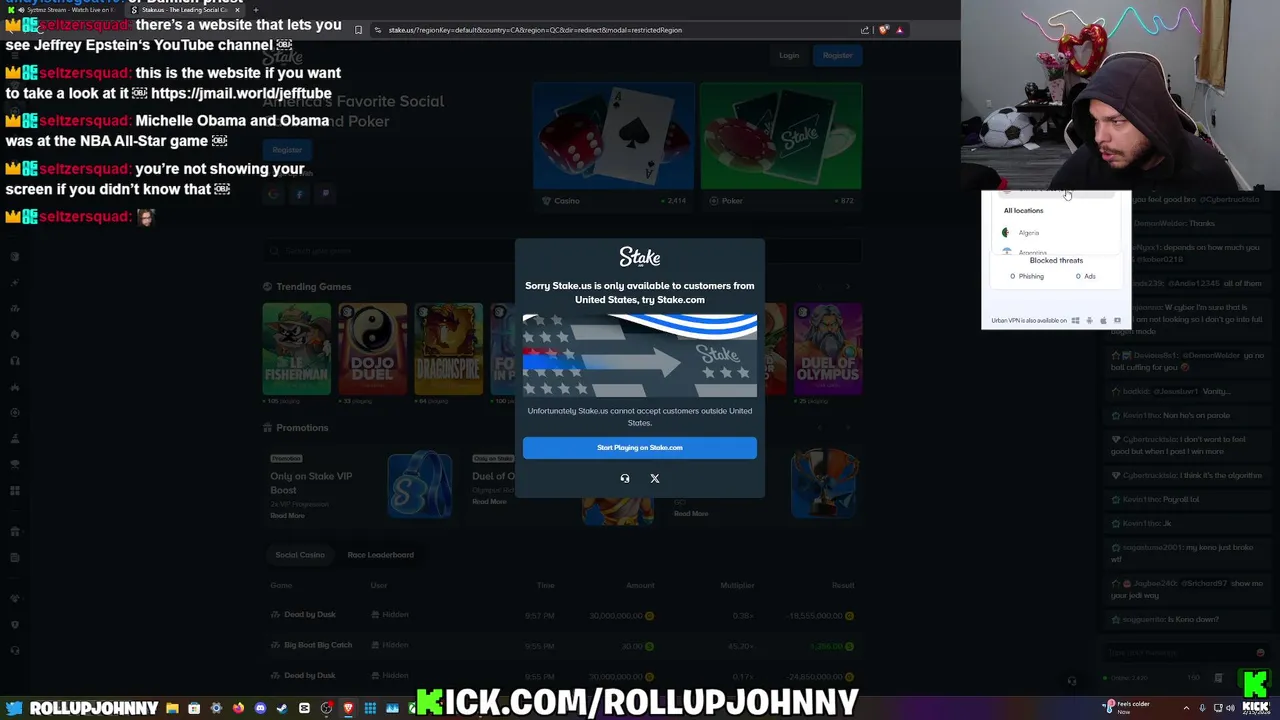Select the Race Leaderboard tab
1280x720 pixels.
click(x=380, y=554)
